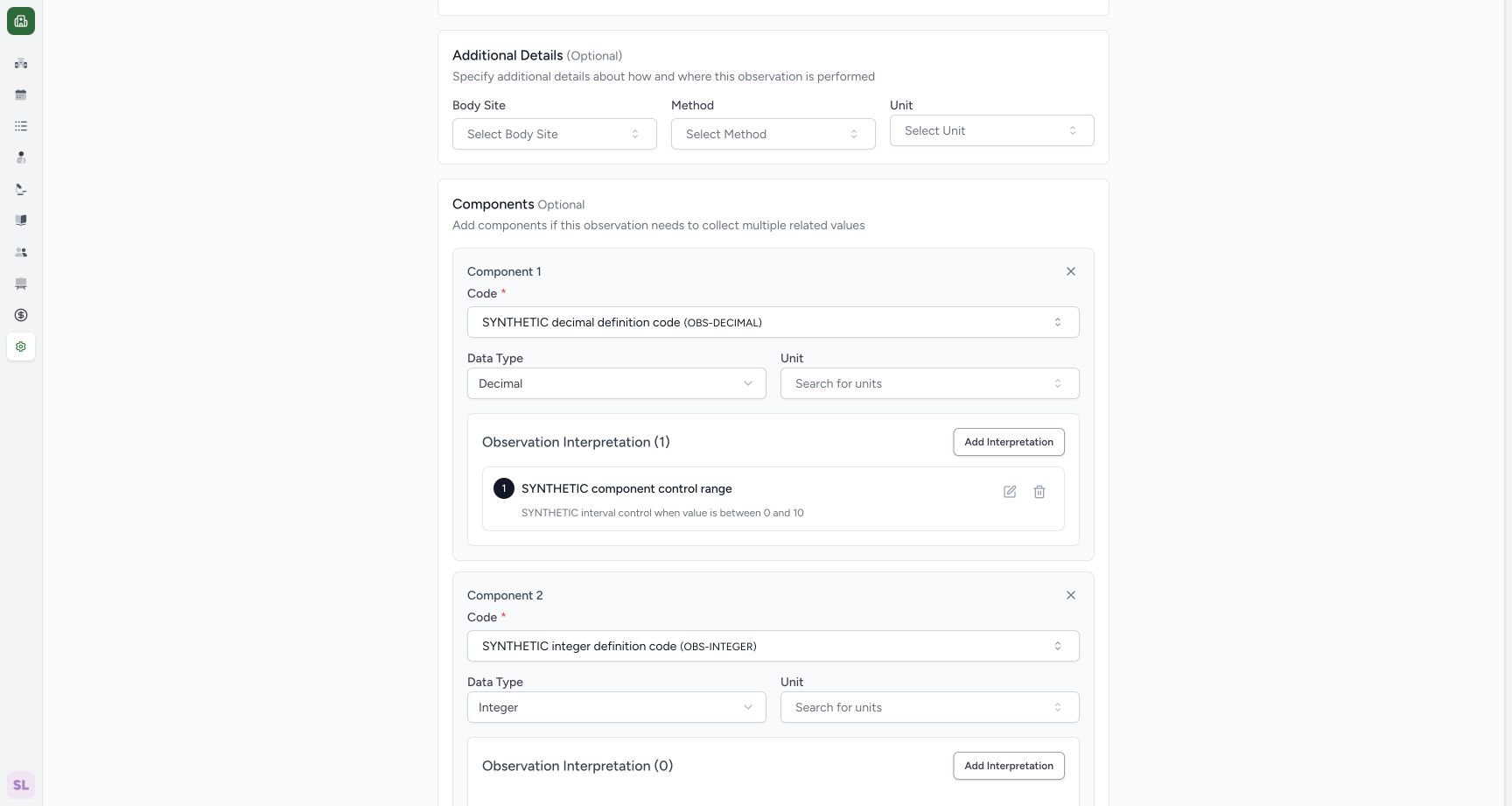
Task: Click the Component 2 Search for units field
Action: coord(930,707)
